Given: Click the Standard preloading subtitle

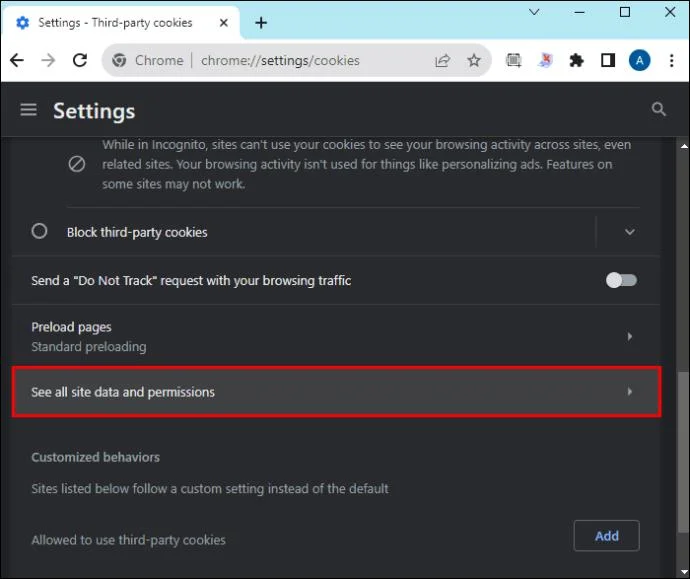Looking at the screenshot, I should pyautogui.click(x=89, y=347).
